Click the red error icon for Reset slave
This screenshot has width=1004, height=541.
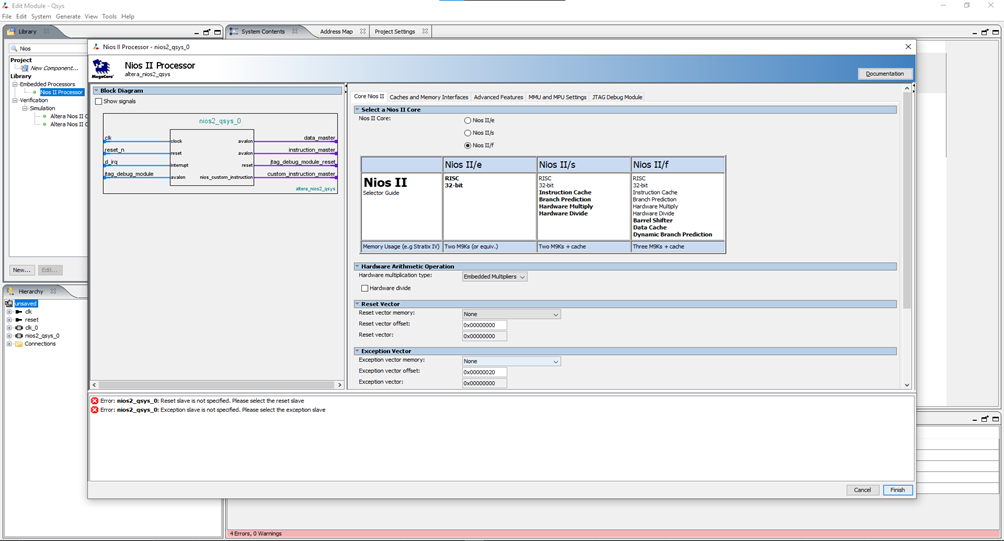tap(95, 401)
